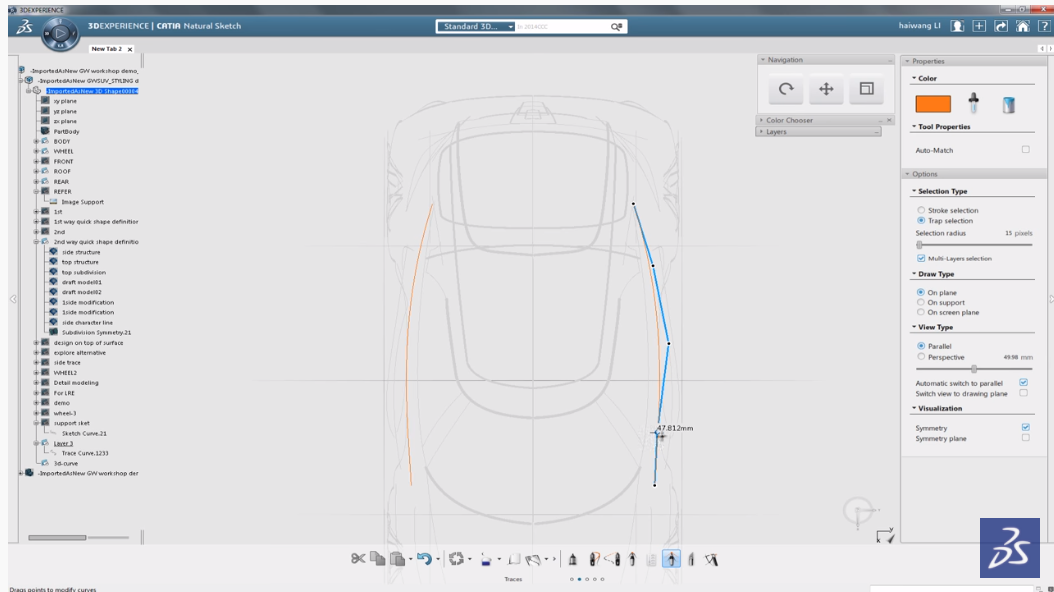This screenshot has height=592, width=1054.
Task: Click the paint bucket icon in Color section
Action: click(1008, 104)
